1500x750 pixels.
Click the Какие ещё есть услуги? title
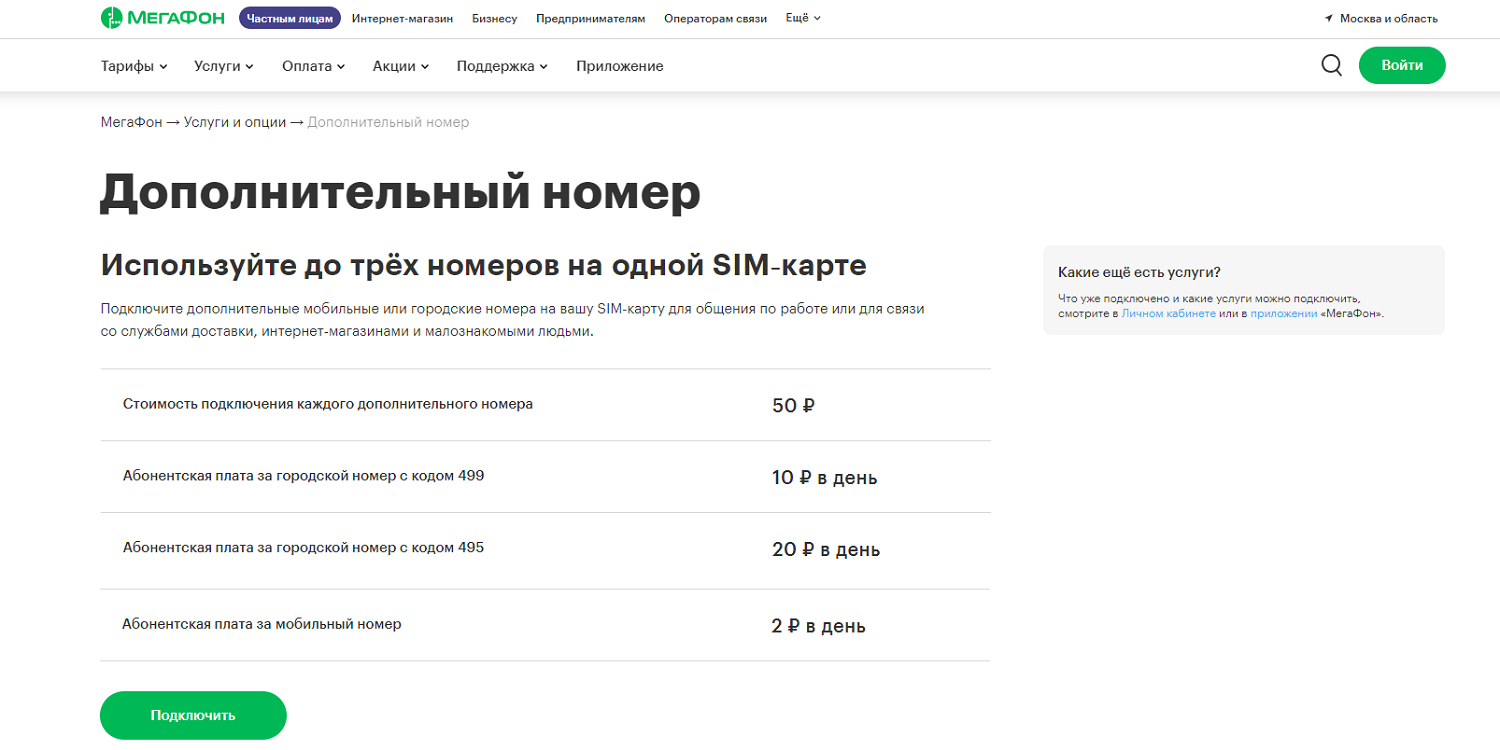(x=1139, y=272)
